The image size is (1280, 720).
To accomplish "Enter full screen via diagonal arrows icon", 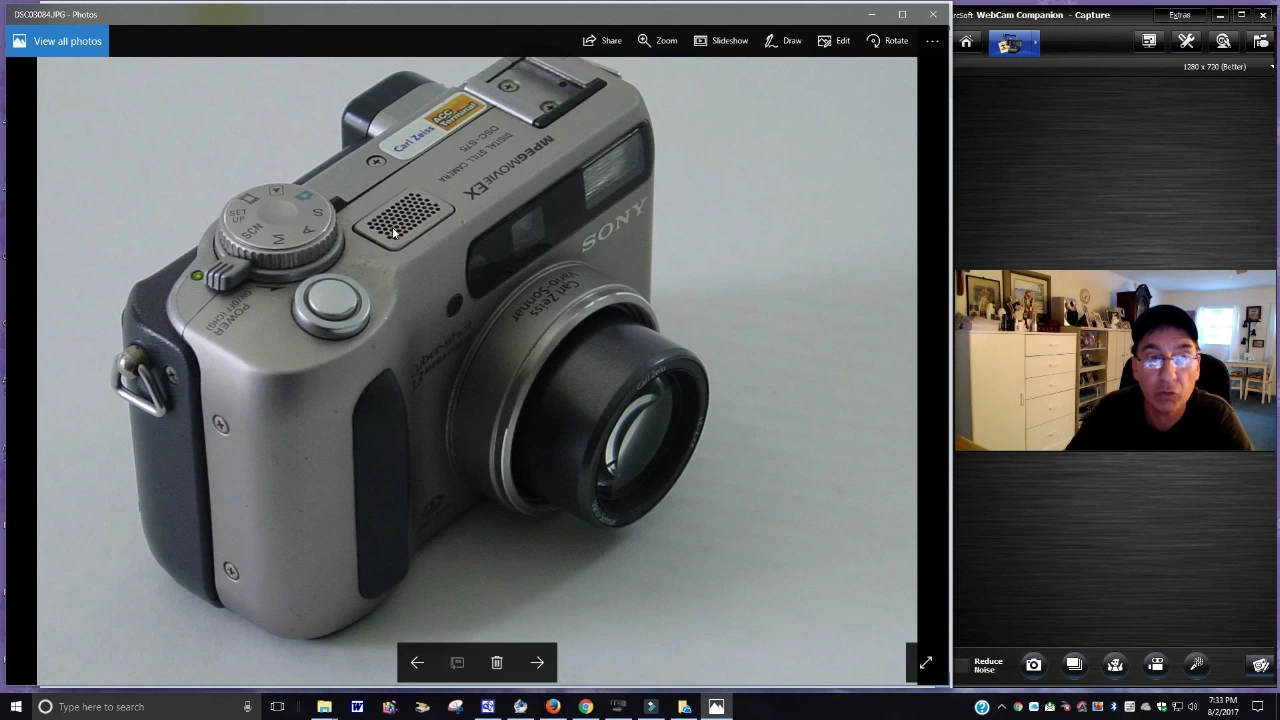I will coord(926,663).
